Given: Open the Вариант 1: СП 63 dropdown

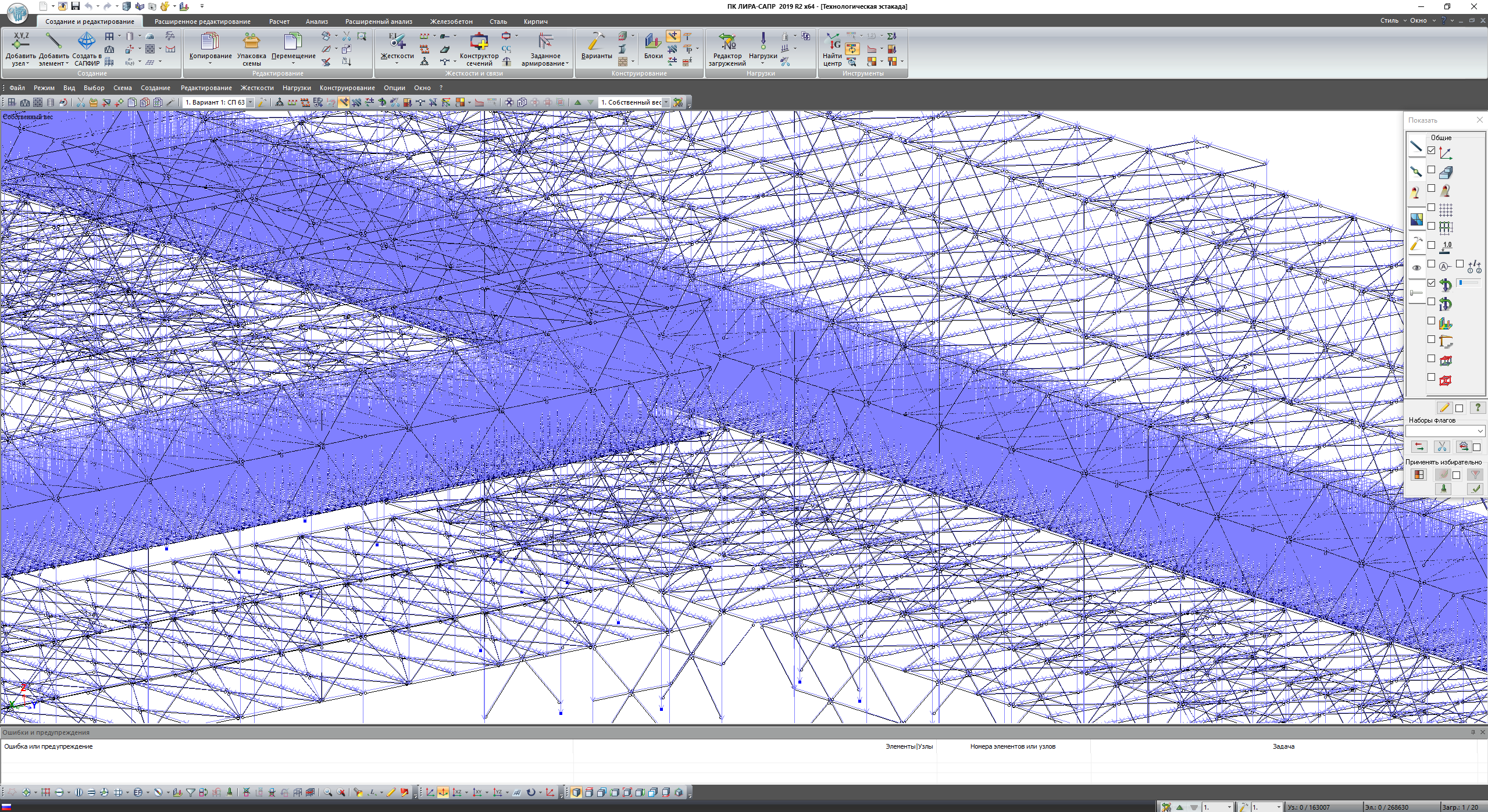Looking at the screenshot, I should (x=250, y=102).
